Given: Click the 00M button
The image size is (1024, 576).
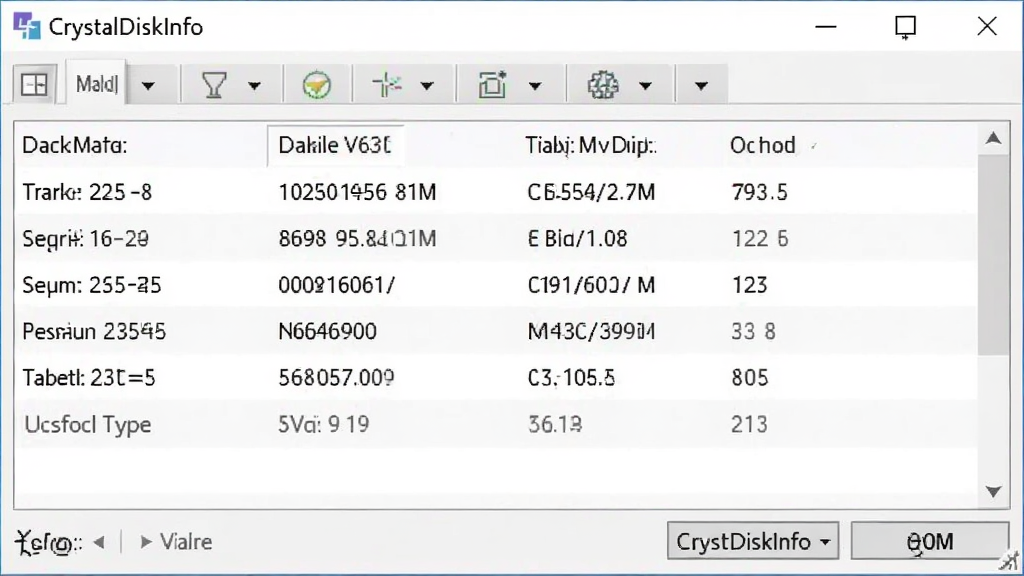Looking at the screenshot, I should 930,541.
